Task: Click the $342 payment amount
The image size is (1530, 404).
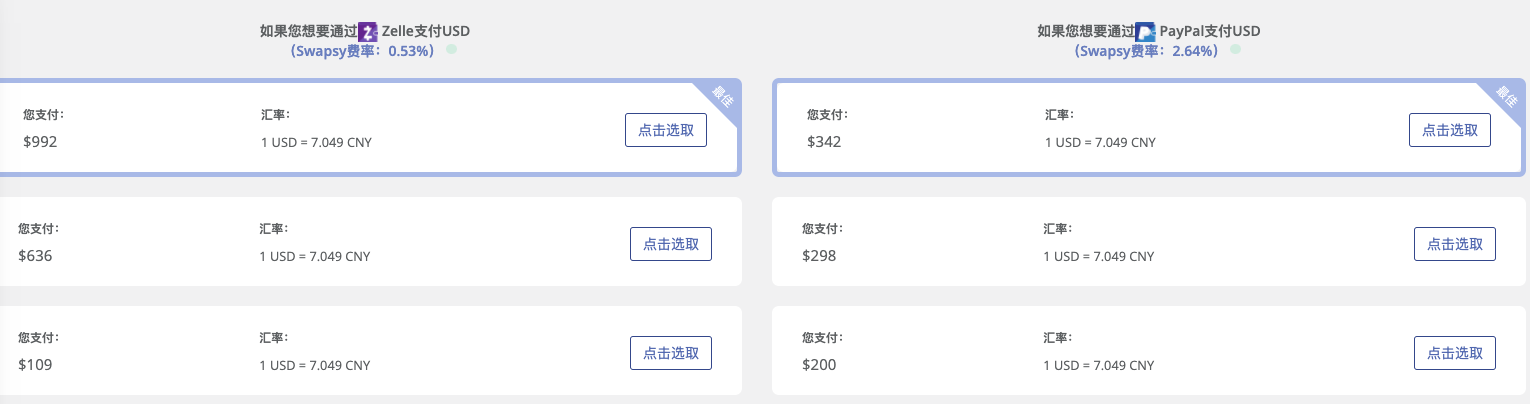Action: pos(824,142)
